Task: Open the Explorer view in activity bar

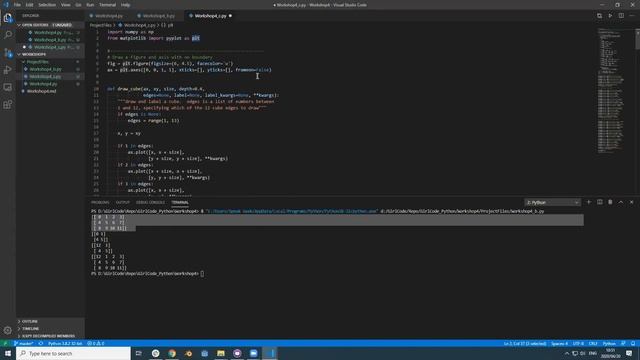Action: [8, 18]
